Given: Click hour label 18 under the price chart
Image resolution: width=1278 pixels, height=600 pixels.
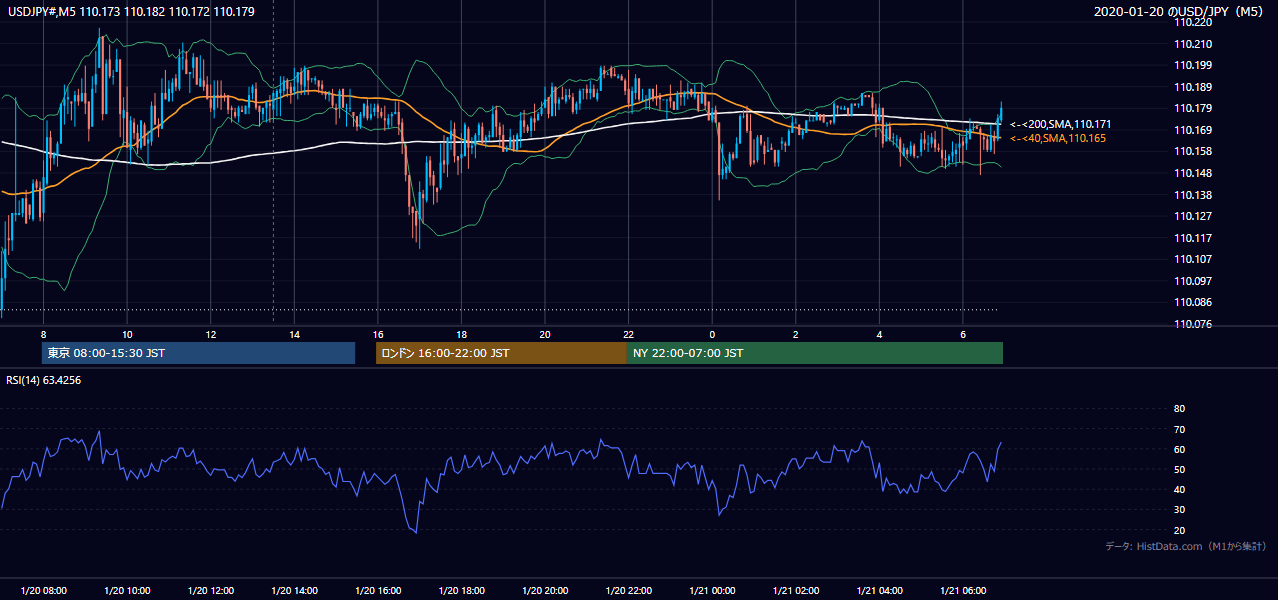Looking at the screenshot, I should tap(461, 334).
